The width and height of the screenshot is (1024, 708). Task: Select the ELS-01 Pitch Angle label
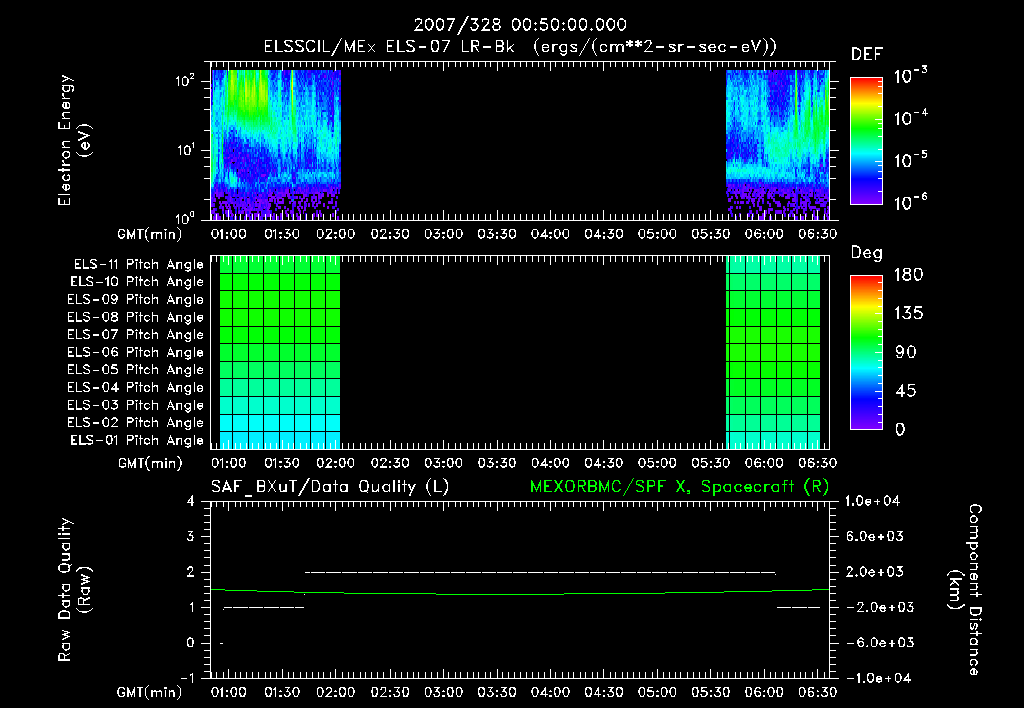[137, 440]
